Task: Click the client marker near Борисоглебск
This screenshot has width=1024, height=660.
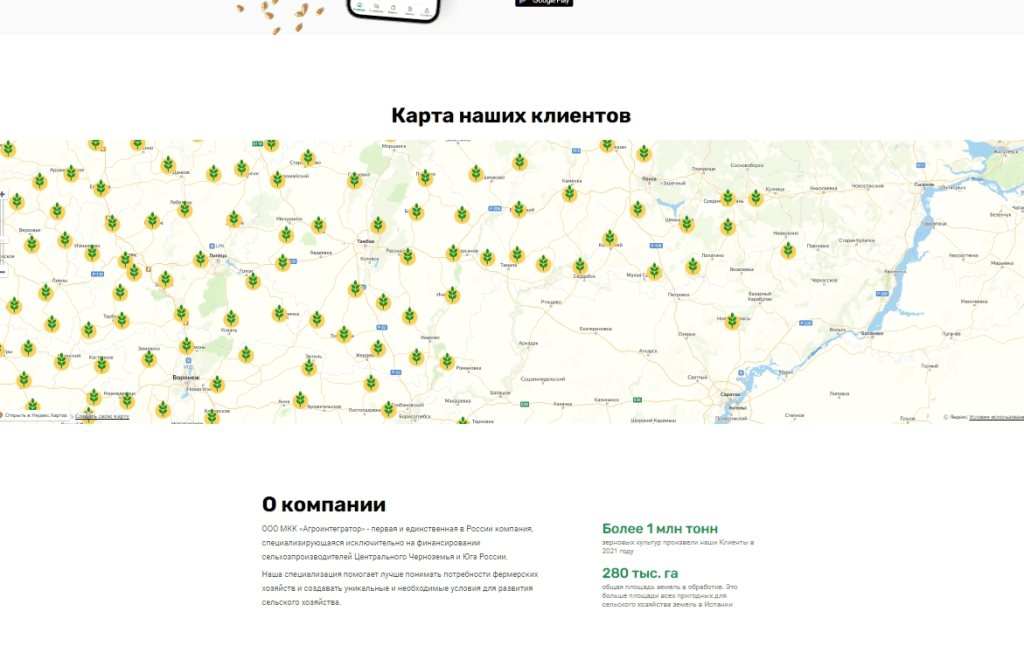Action: coord(390,409)
